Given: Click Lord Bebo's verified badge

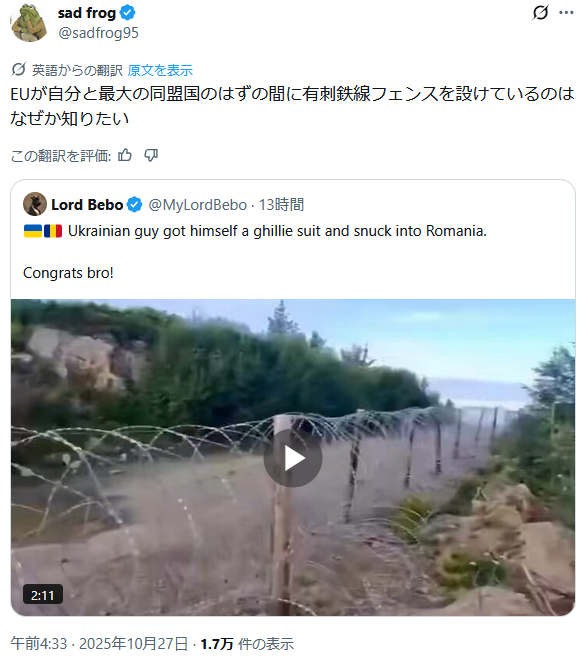Looking at the screenshot, I should pyautogui.click(x=135, y=205).
